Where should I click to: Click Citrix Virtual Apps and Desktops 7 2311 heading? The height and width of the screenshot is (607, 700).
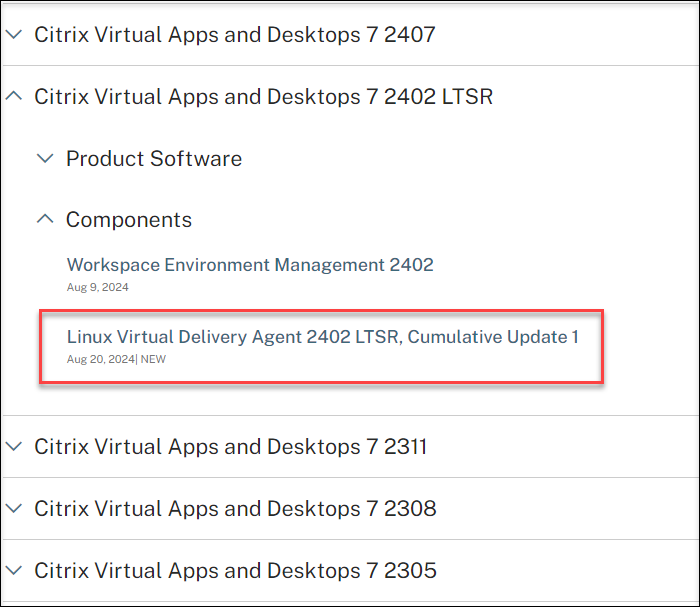pyautogui.click(x=230, y=447)
